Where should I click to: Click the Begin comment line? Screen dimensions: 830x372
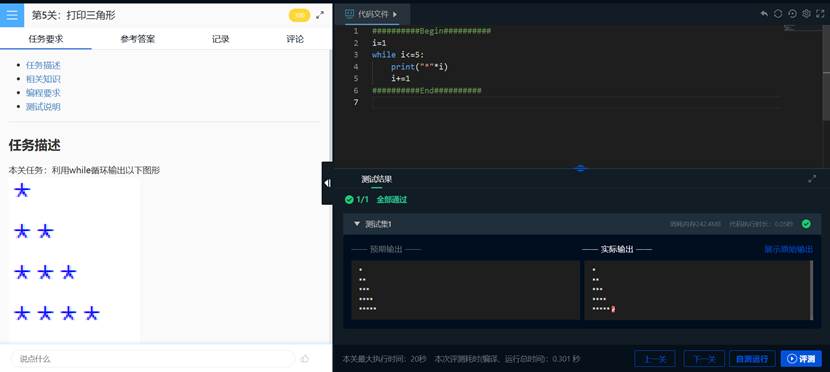click(431, 31)
